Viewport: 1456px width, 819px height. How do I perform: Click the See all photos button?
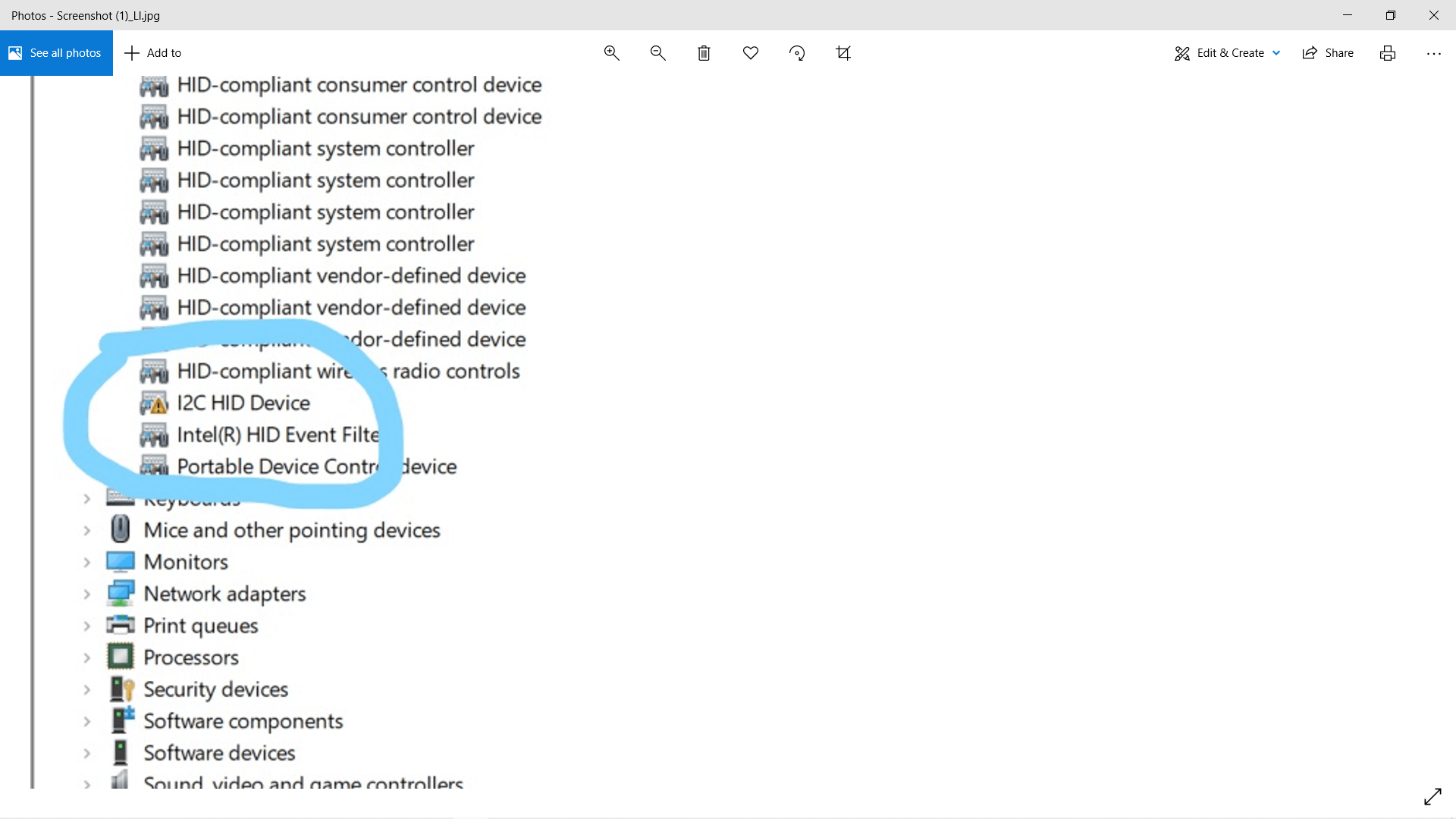56,53
